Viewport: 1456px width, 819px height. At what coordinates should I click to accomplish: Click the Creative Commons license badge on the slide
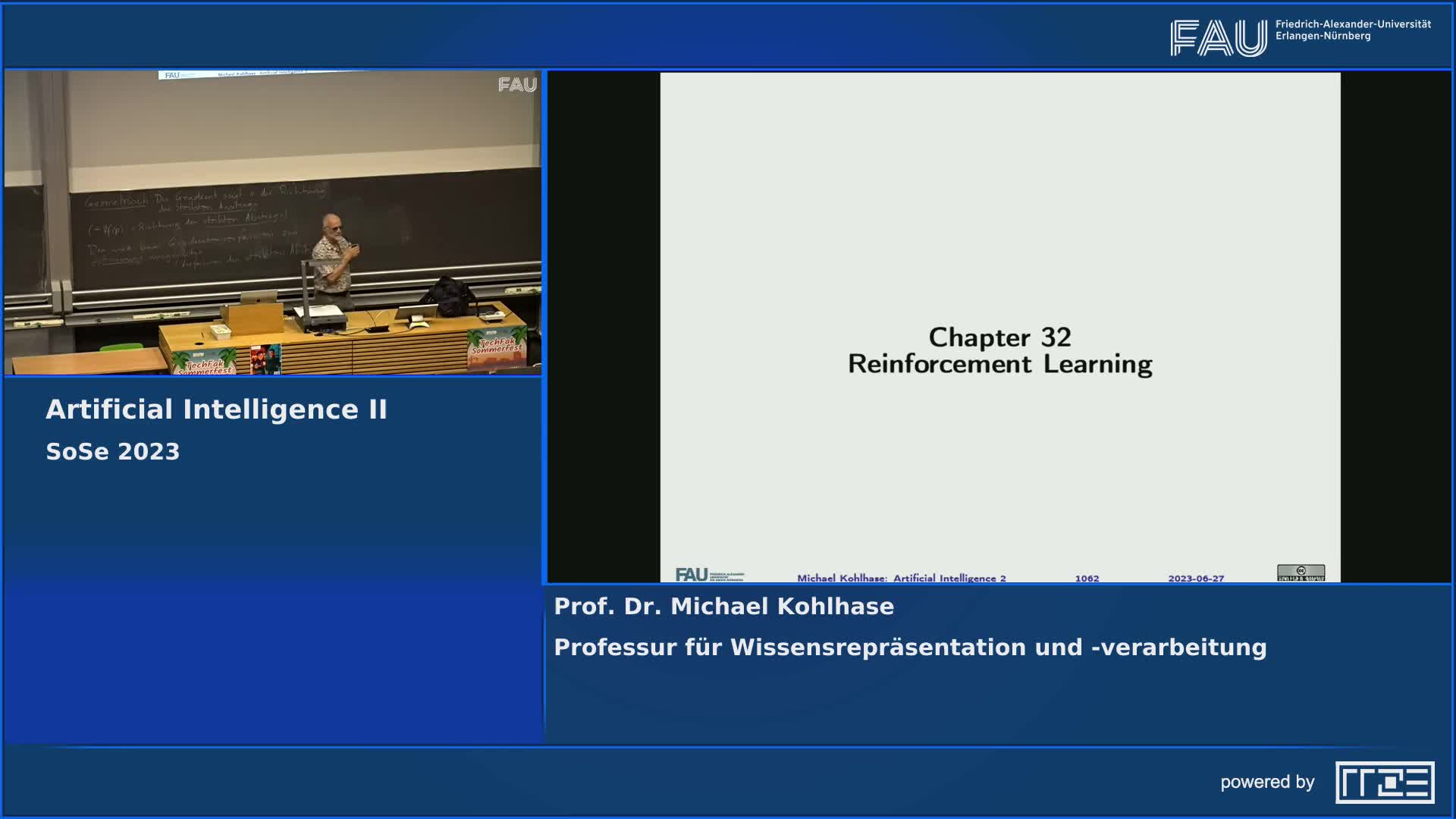1302,573
